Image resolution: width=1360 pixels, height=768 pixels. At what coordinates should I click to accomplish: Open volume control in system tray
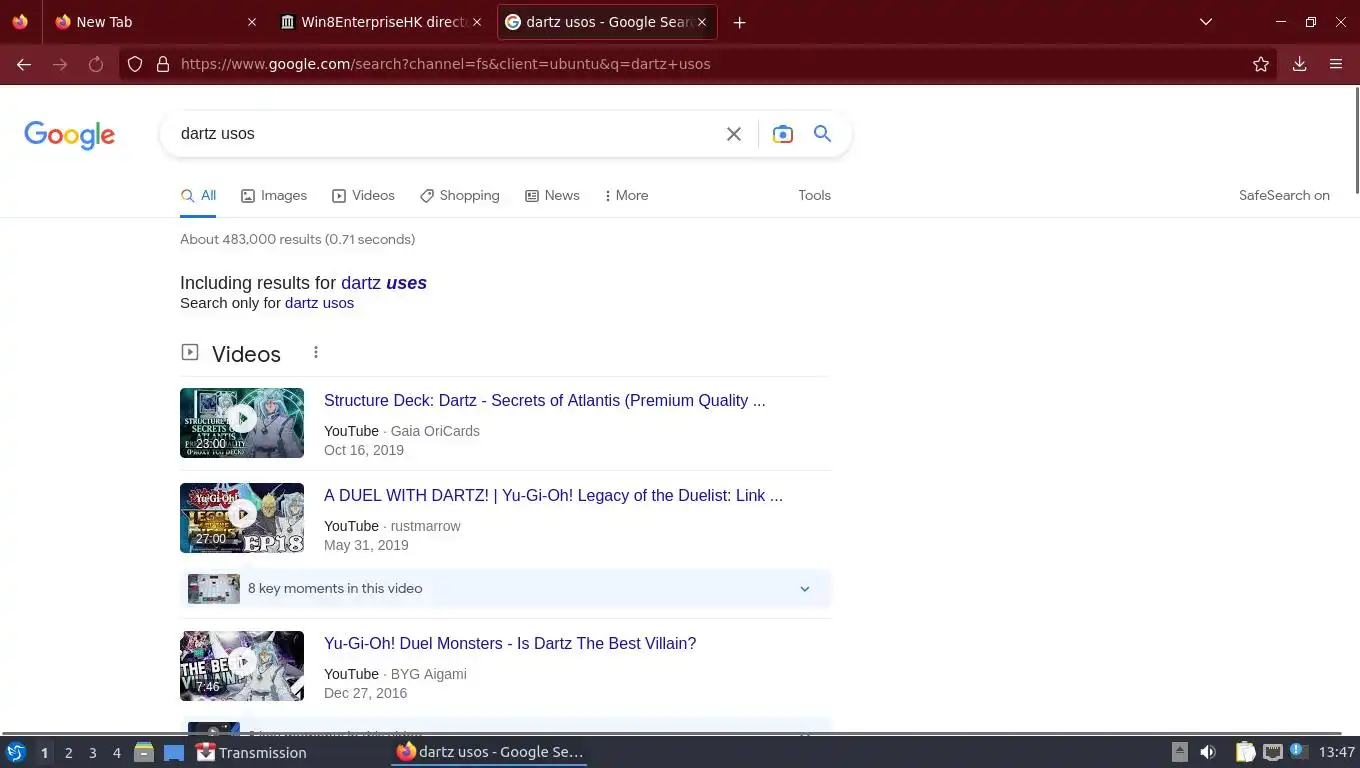1208,752
